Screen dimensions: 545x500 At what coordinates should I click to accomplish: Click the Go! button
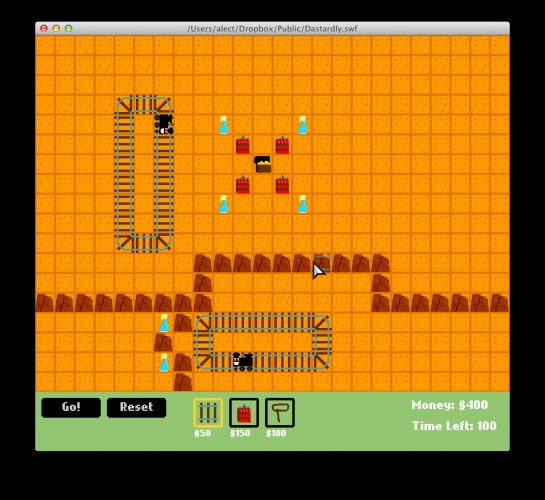(71, 407)
